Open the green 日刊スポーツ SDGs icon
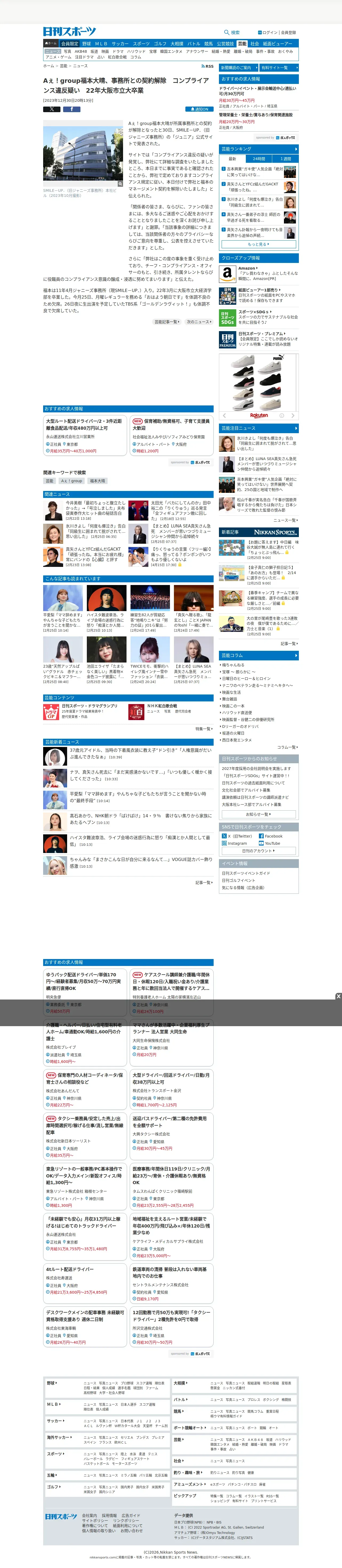Image resolution: width=342 pixels, height=1568 pixels. click(227, 318)
